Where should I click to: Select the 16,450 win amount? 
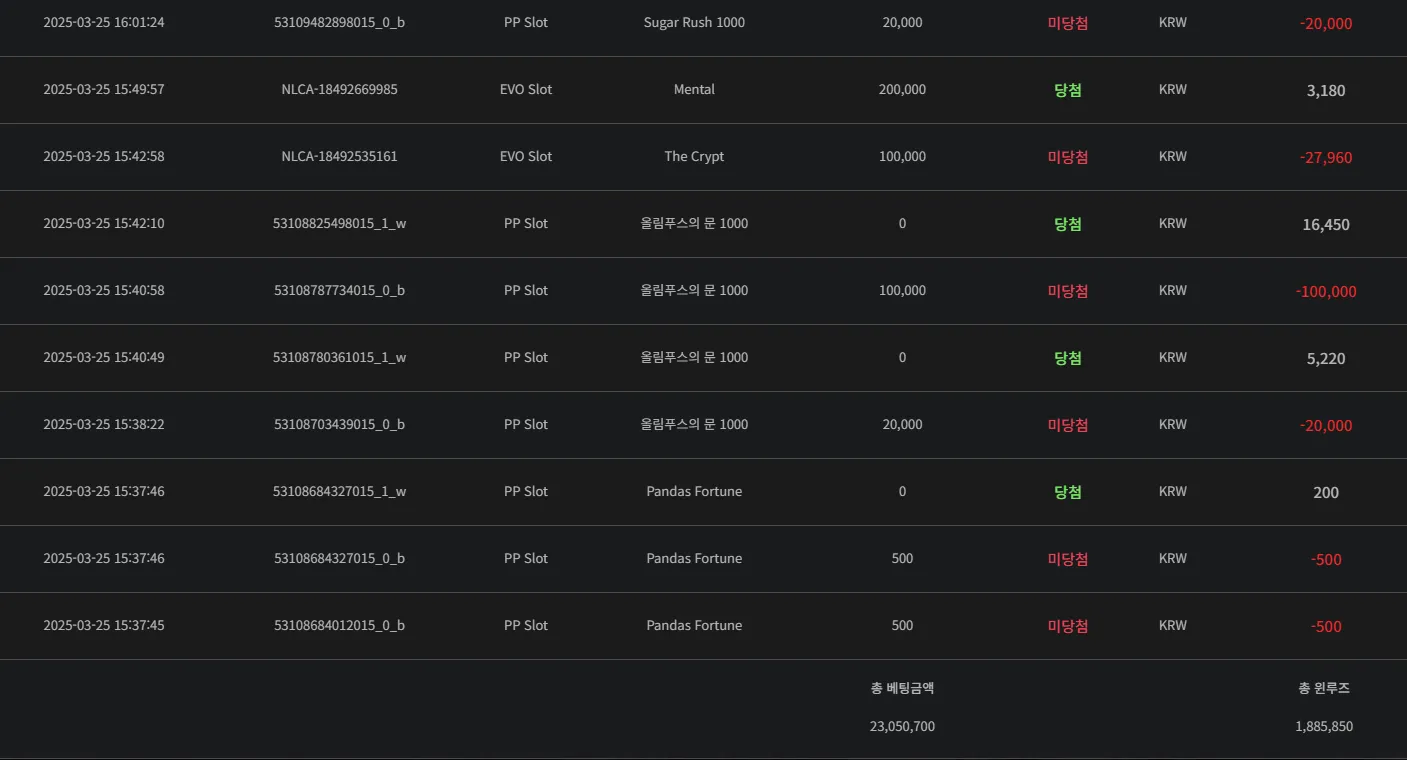click(x=1326, y=224)
